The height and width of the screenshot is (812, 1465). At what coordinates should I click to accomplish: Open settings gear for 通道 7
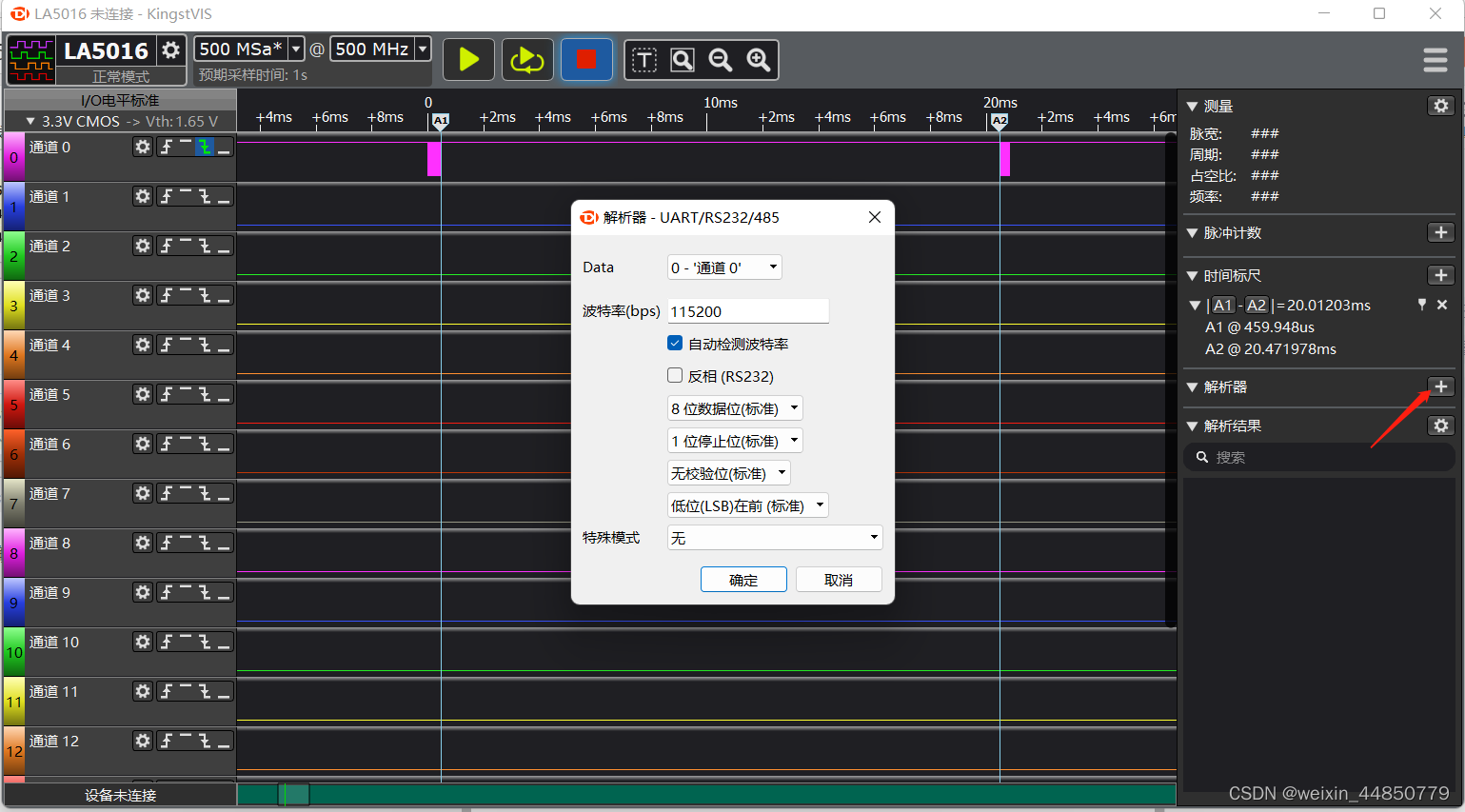click(143, 493)
